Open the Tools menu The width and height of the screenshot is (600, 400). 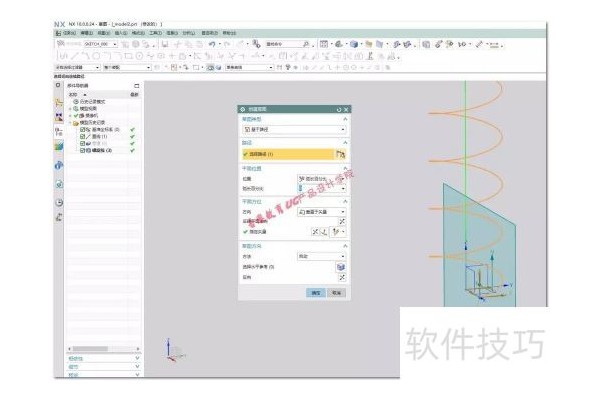pyautogui.click(x=155, y=33)
